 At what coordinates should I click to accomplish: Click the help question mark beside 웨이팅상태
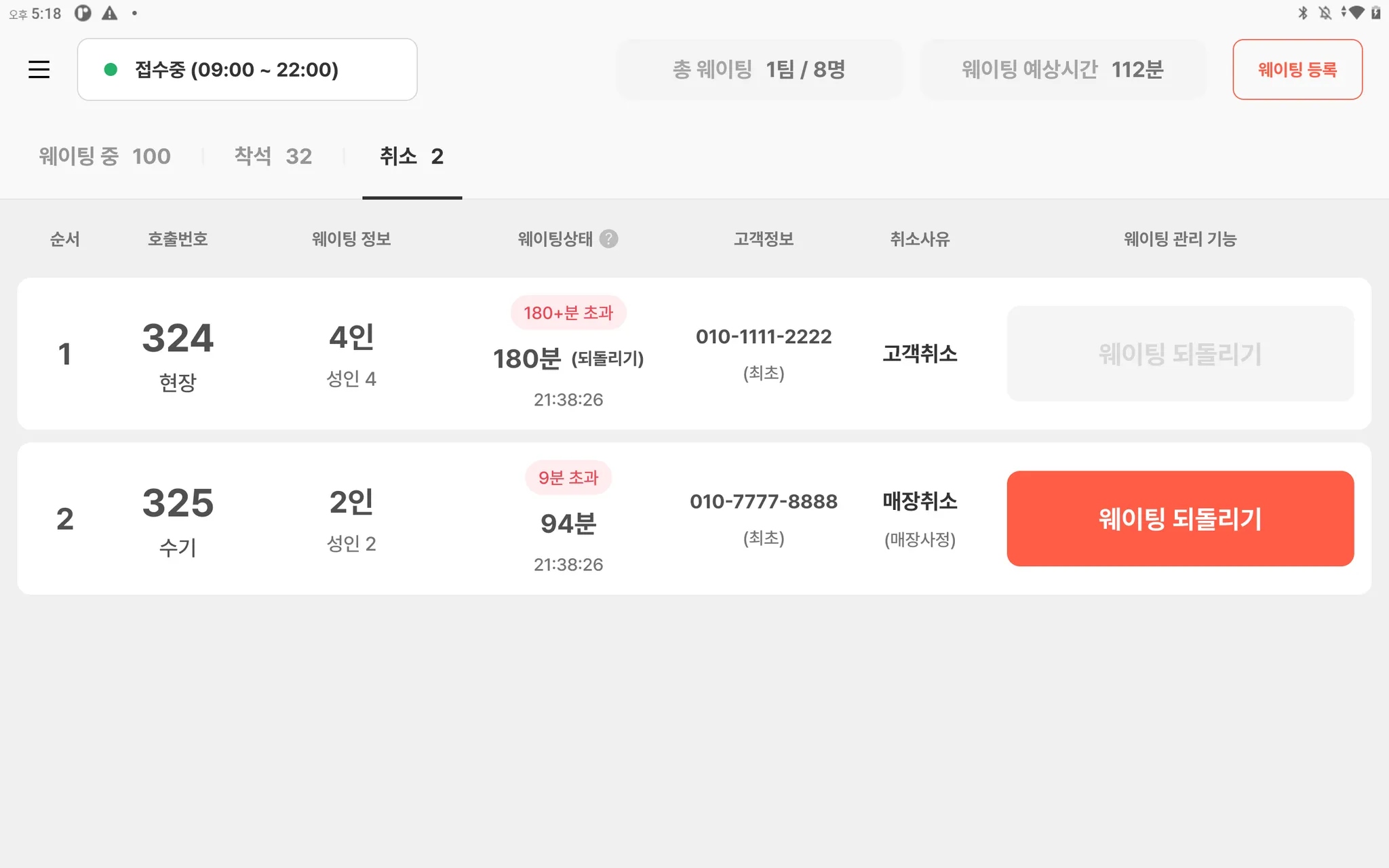click(x=608, y=239)
